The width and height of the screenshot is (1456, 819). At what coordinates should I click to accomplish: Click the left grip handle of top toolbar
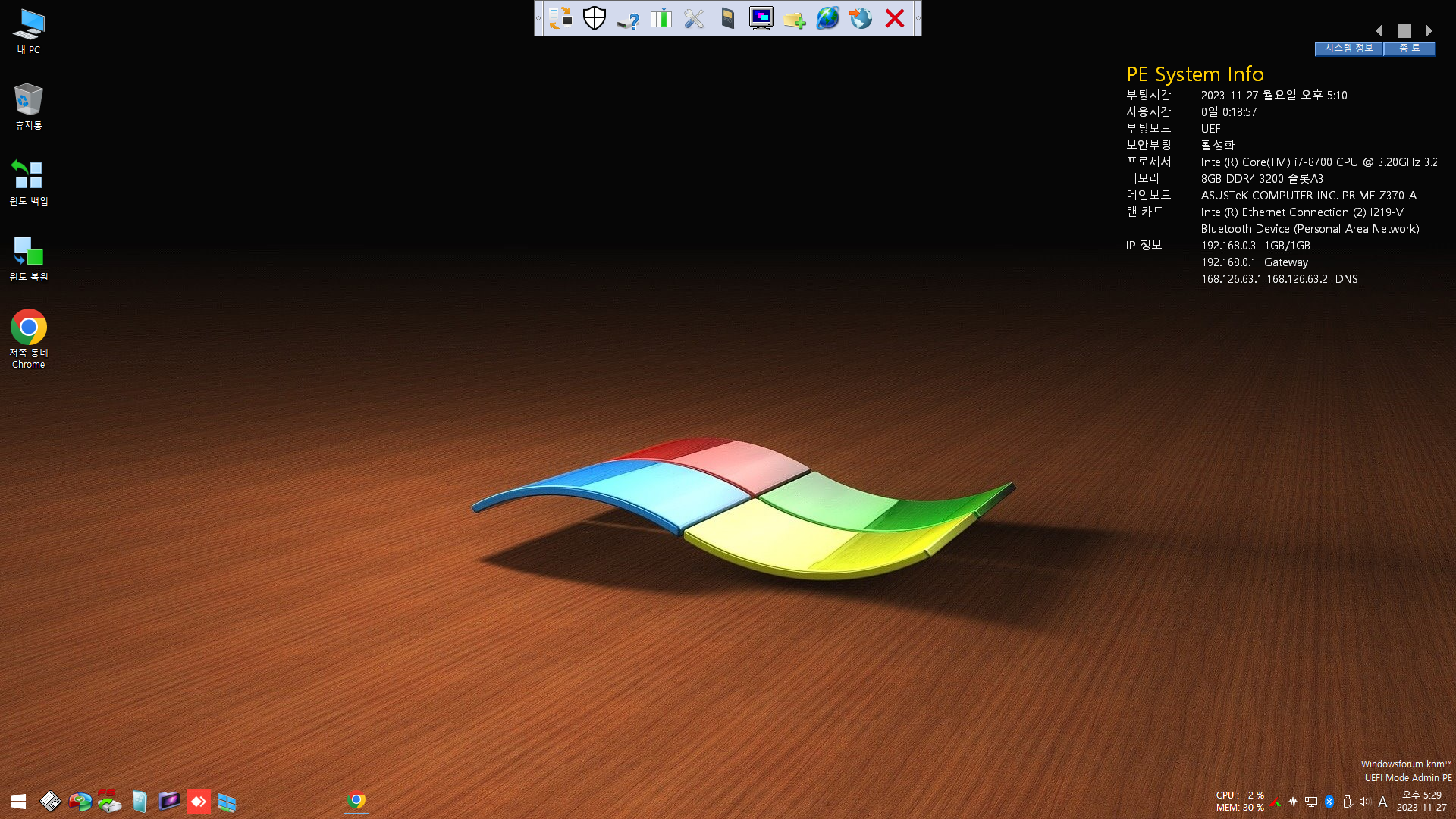point(538,18)
